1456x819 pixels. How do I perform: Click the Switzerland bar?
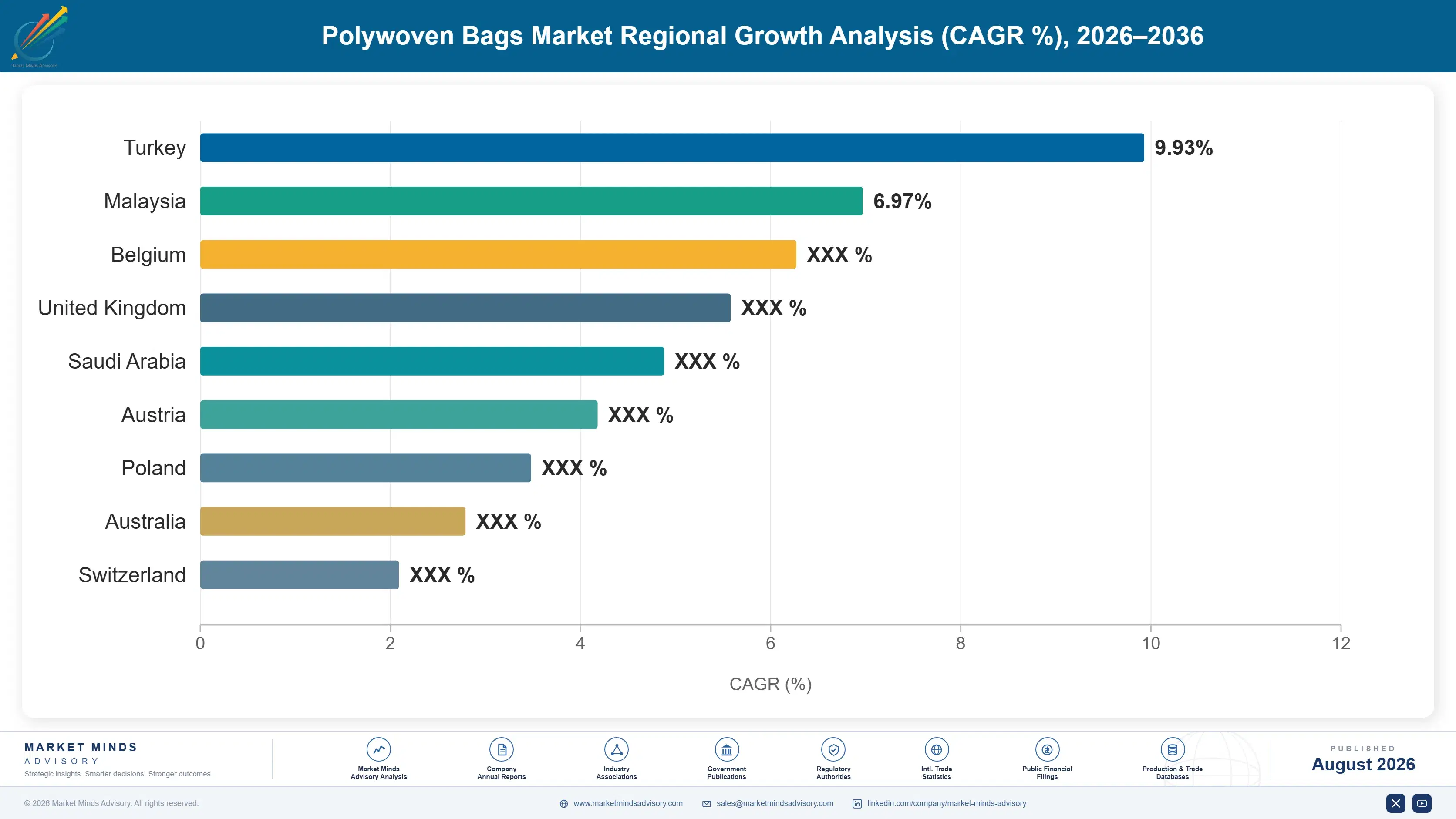pos(300,574)
